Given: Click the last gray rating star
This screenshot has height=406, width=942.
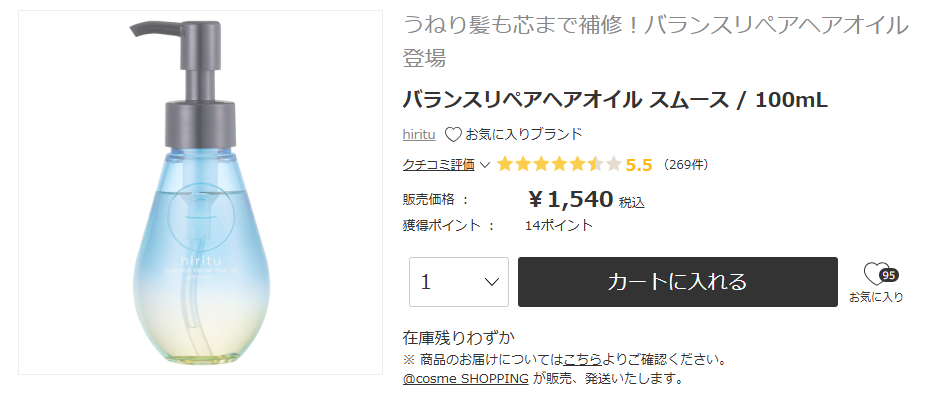Looking at the screenshot, I should (x=613, y=164).
